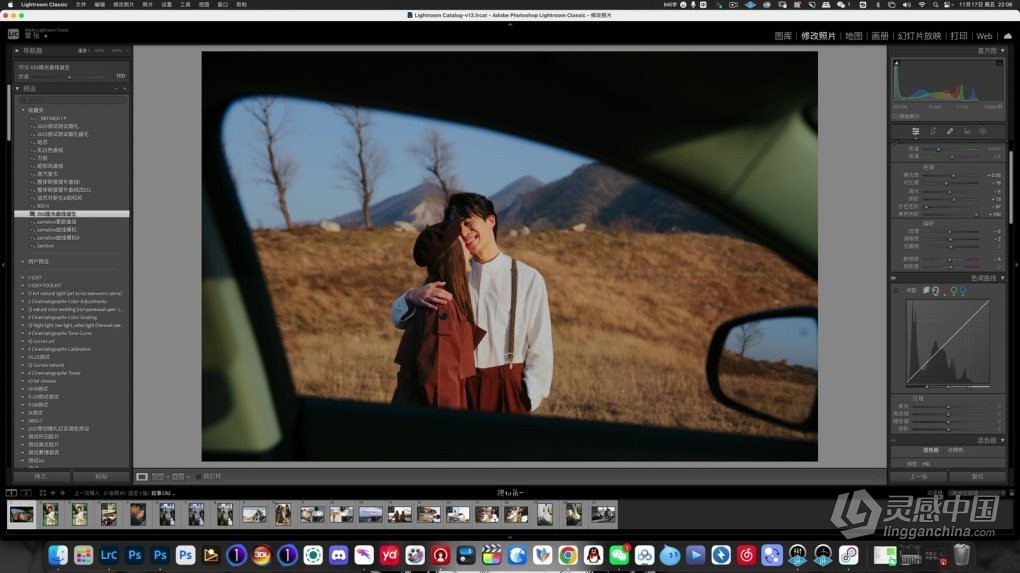Open the Edit (basic adjustments) tool icon
Screen dimensions: 1020x573
tap(915, 131)
